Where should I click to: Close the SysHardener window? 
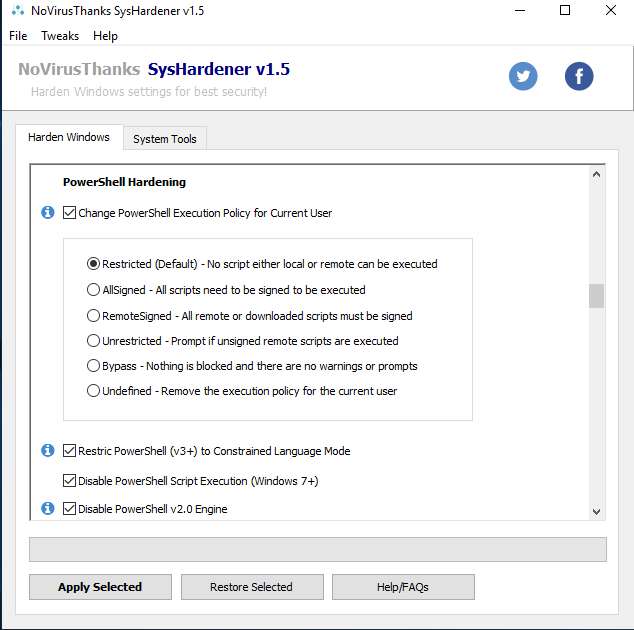[x=611, y=11]
